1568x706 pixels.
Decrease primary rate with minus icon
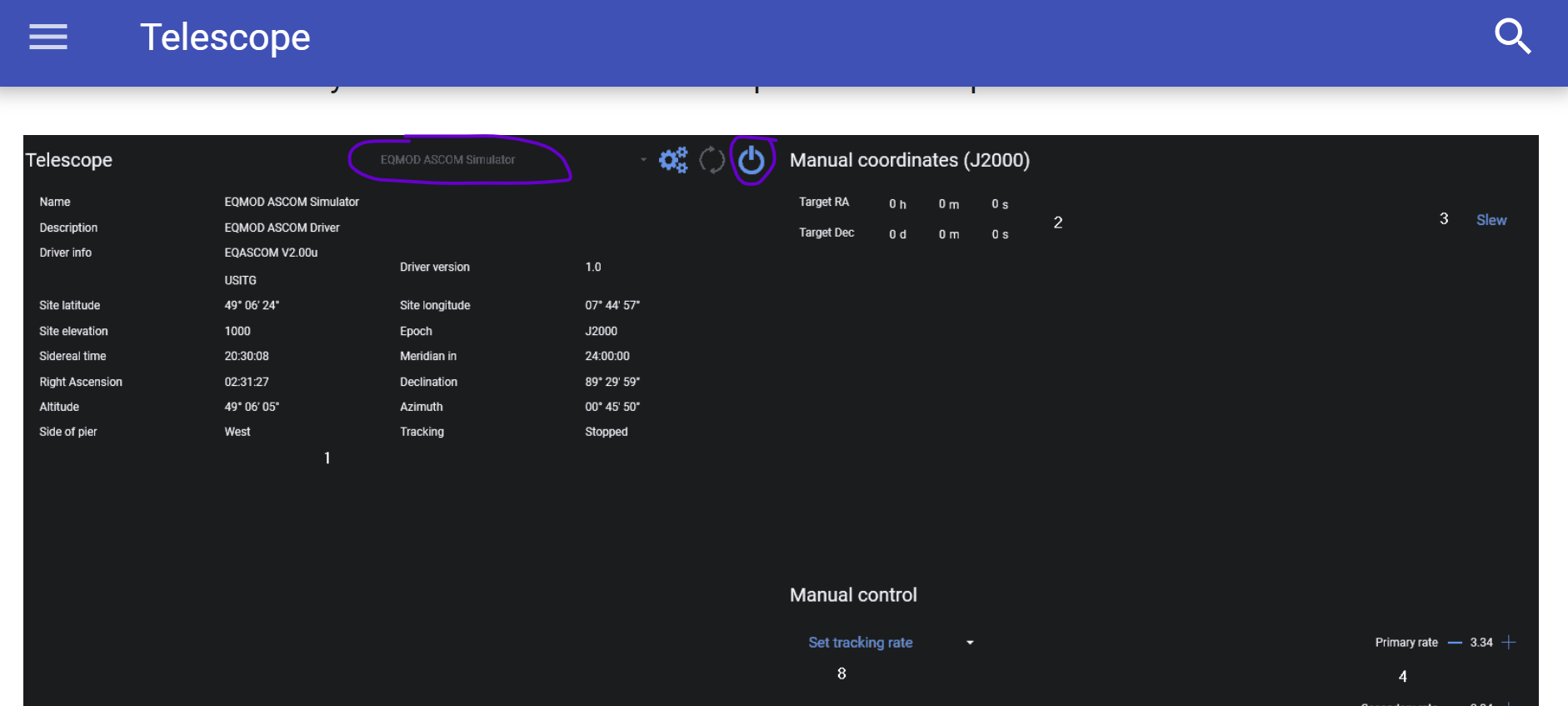(1455, 643)
